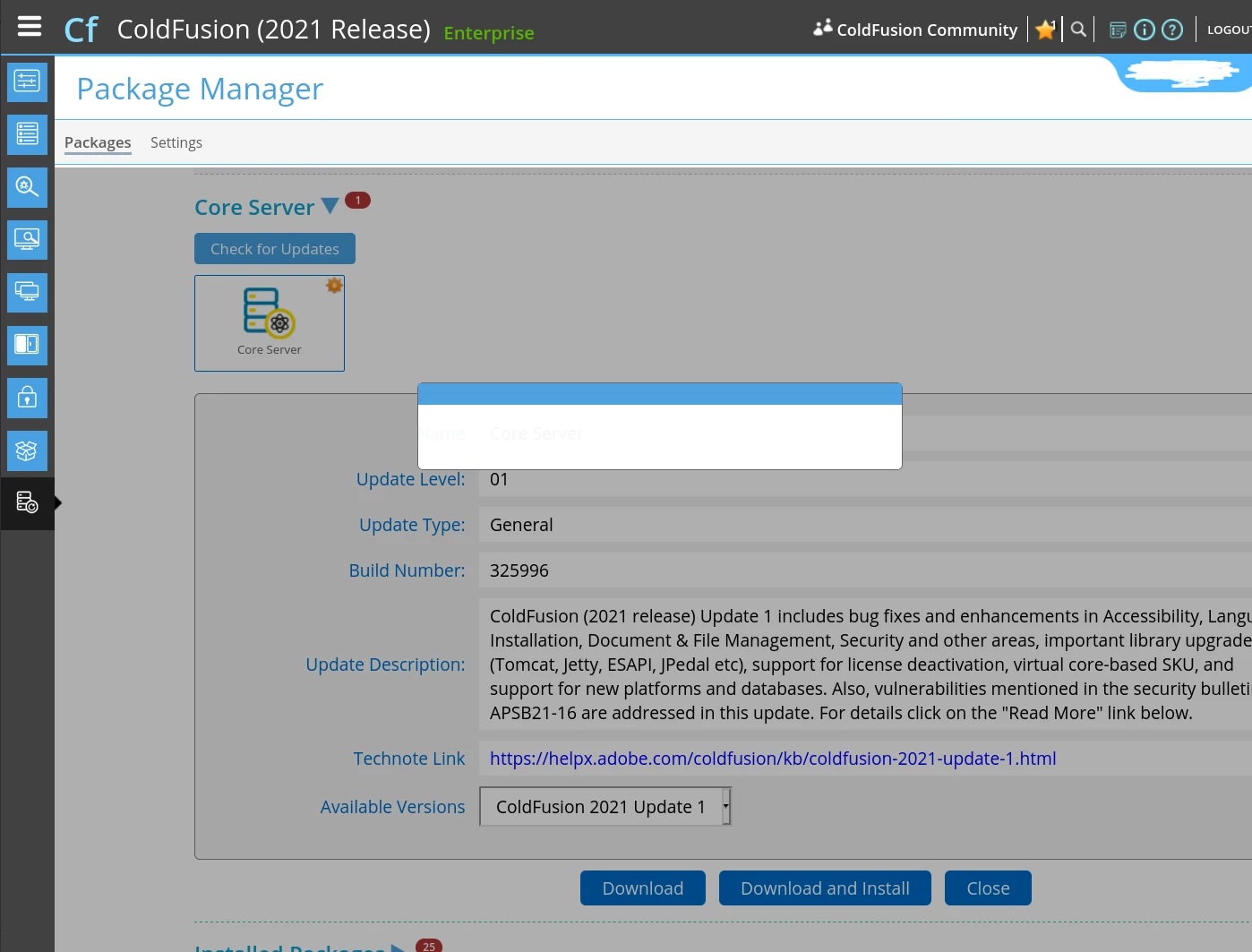Image resolution: width=1252 pixels, height=952 pixels.
Task: Click the Enterprise edition label
Action: [x=489, y=33]
